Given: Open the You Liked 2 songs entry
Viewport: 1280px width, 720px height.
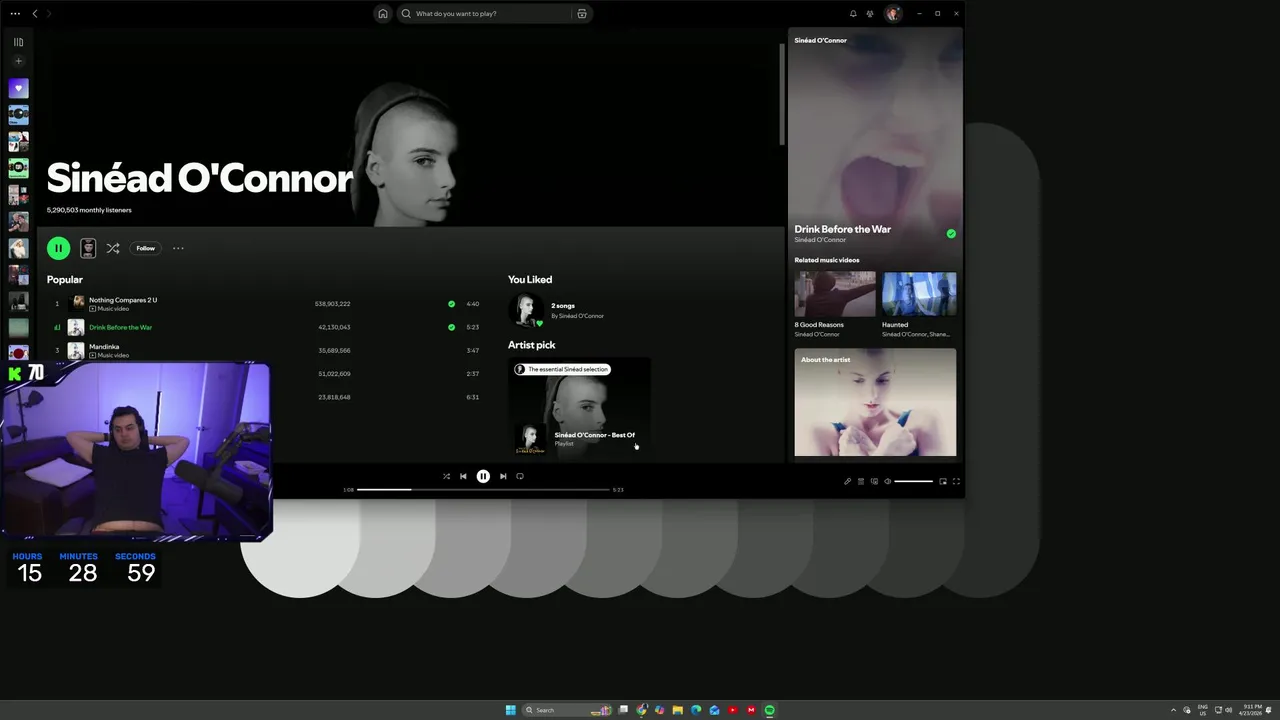Looking at the screenshot, I should 563,306.
